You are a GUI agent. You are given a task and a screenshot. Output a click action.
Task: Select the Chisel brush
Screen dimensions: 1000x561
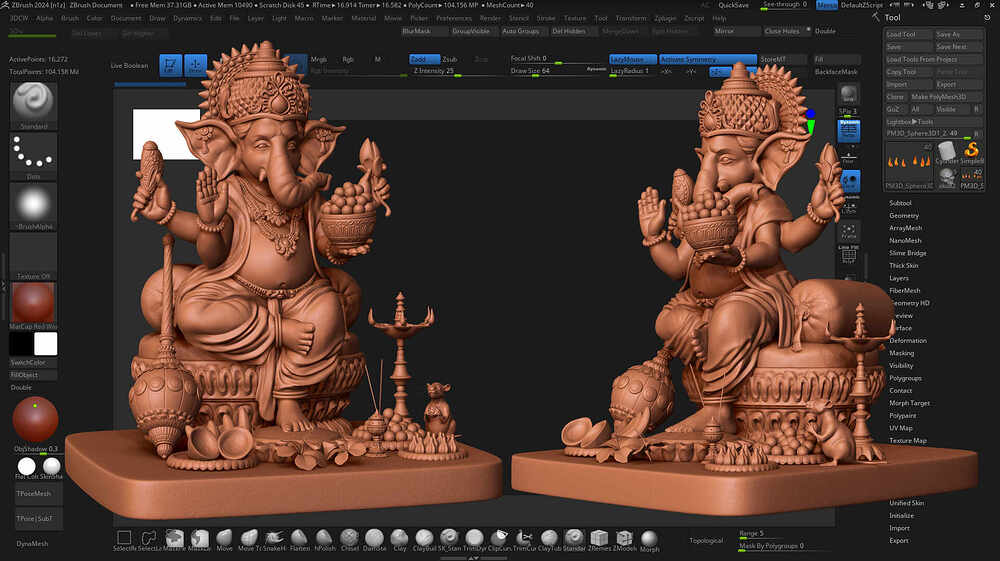coord(349,539)
